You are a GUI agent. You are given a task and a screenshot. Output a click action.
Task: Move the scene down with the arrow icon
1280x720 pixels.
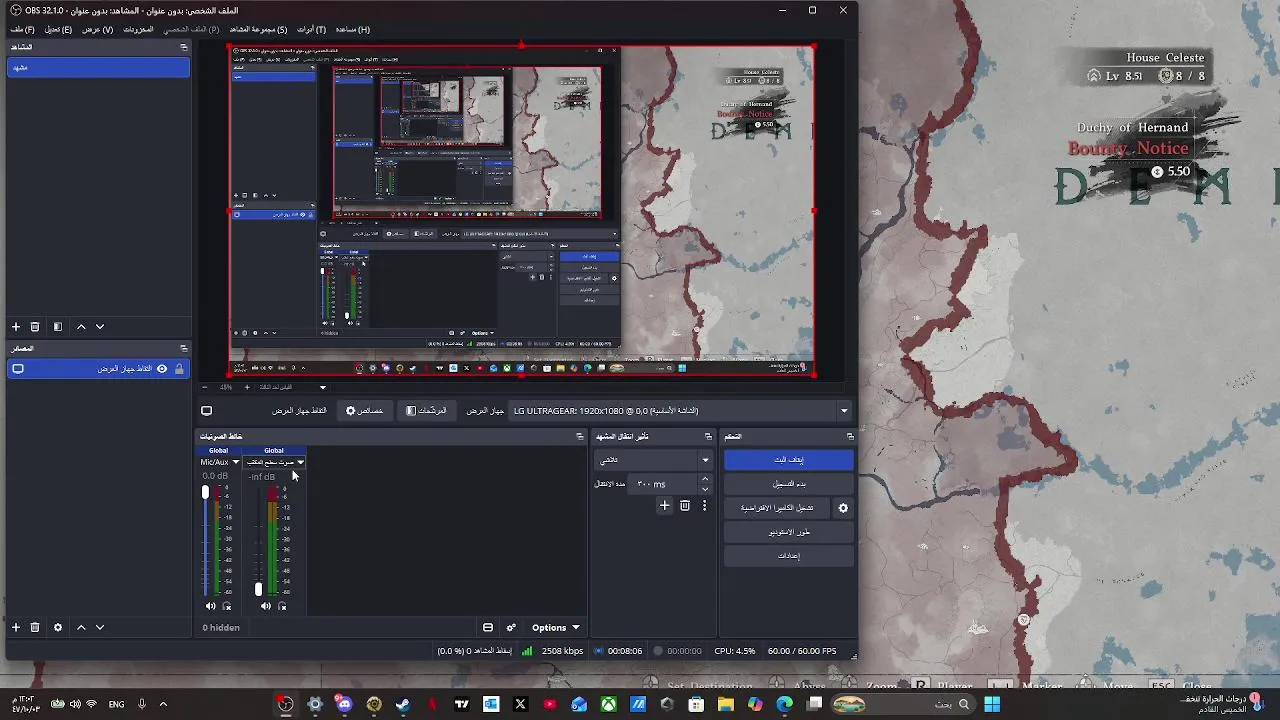tap(100, 327)
